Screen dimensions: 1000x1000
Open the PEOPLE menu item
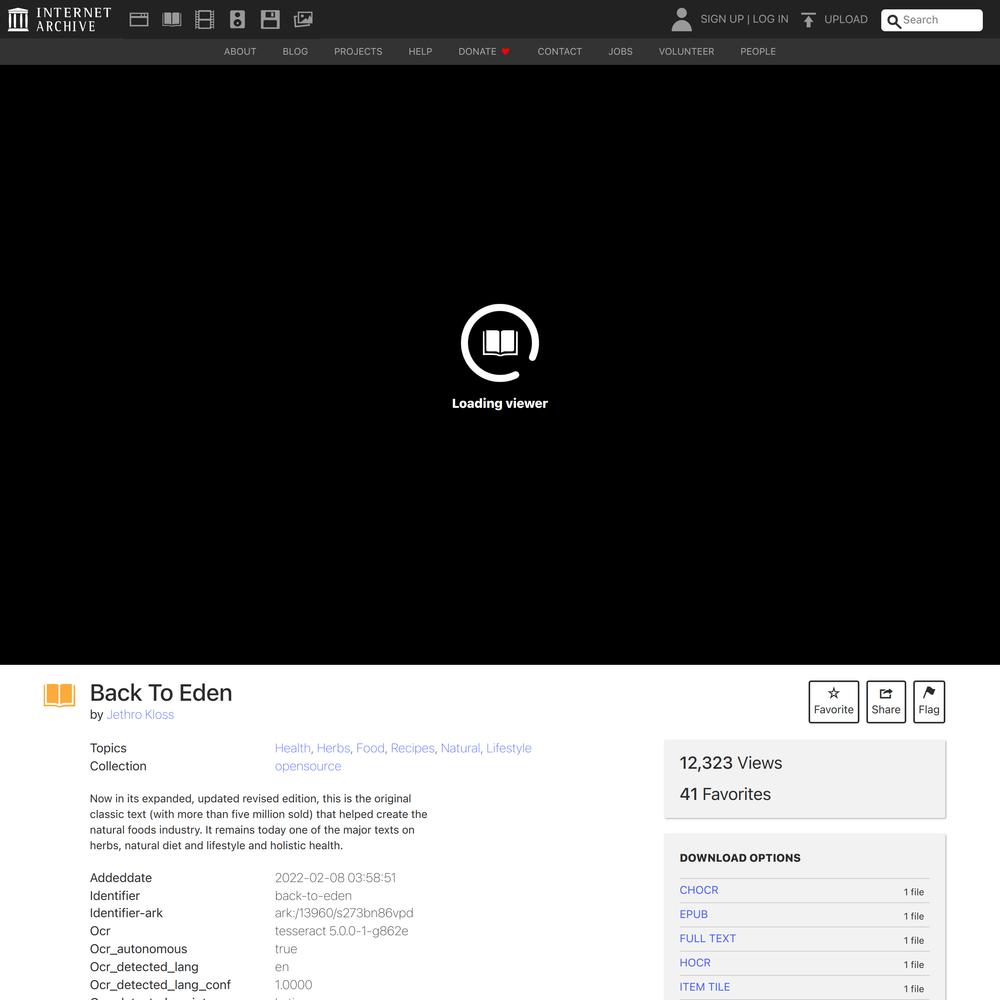pos(758,52)
